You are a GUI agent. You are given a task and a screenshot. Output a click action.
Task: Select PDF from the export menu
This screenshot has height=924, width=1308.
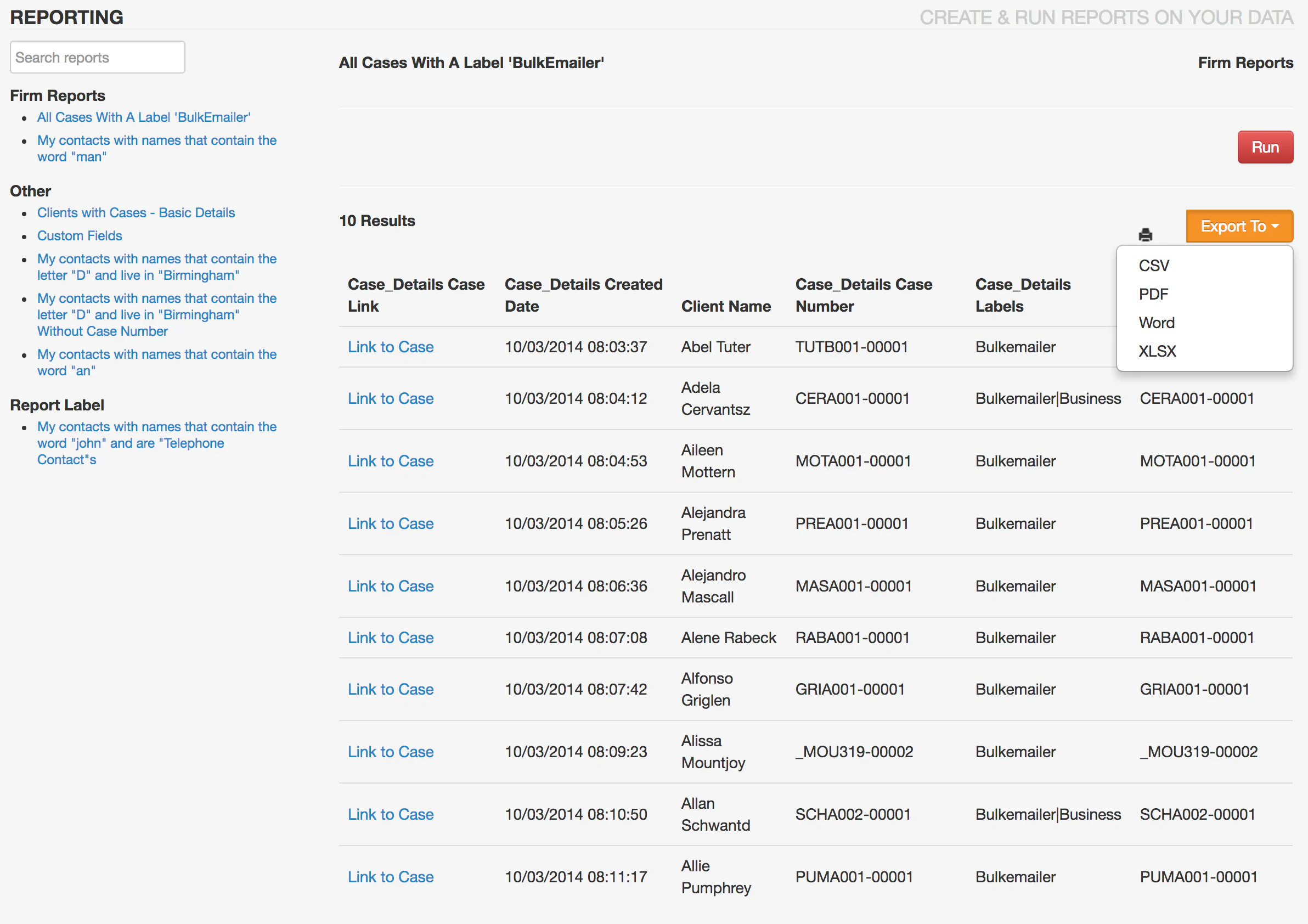coord(1153,294)
